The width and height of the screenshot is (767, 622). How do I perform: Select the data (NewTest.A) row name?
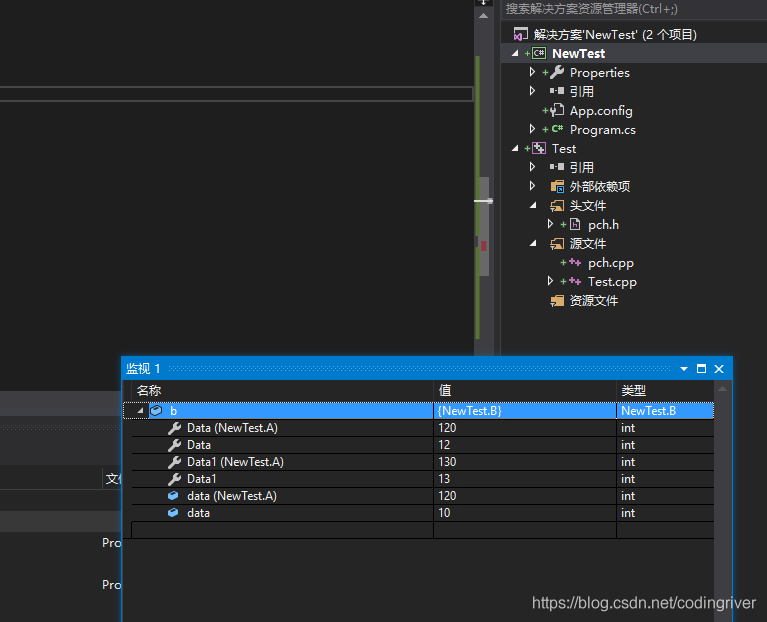point(232,496)
